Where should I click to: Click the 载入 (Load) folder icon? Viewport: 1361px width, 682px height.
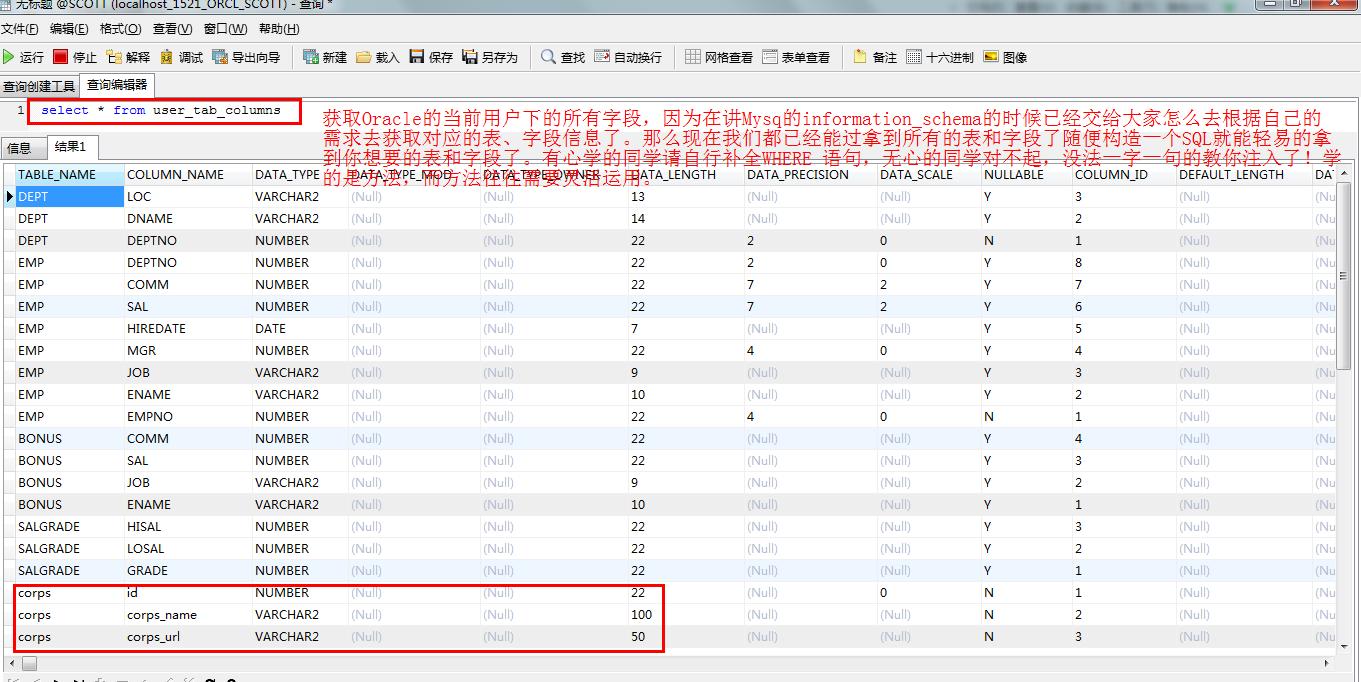(x=378, y=57)
